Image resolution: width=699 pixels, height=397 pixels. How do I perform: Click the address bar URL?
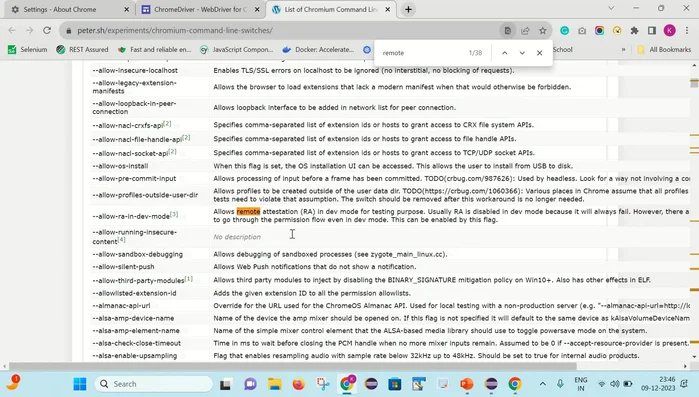[175, 30]
